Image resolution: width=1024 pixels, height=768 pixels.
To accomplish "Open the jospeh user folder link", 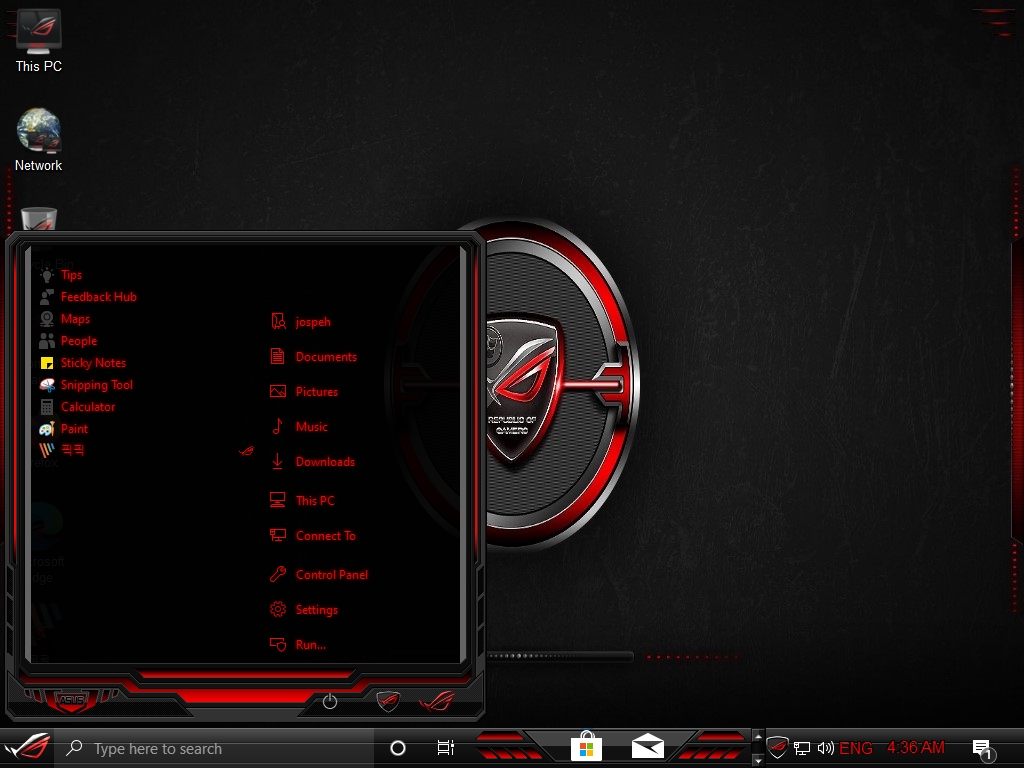I will 313,322.
